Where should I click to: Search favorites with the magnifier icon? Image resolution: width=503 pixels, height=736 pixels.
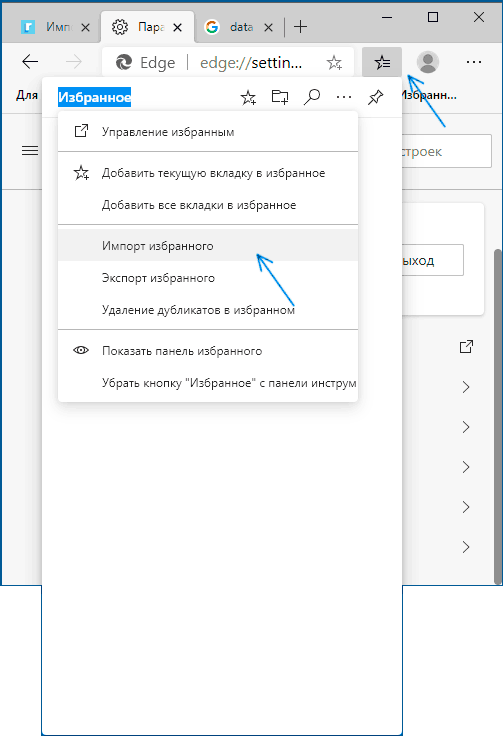pyautogui.click(x=312, y=97)
